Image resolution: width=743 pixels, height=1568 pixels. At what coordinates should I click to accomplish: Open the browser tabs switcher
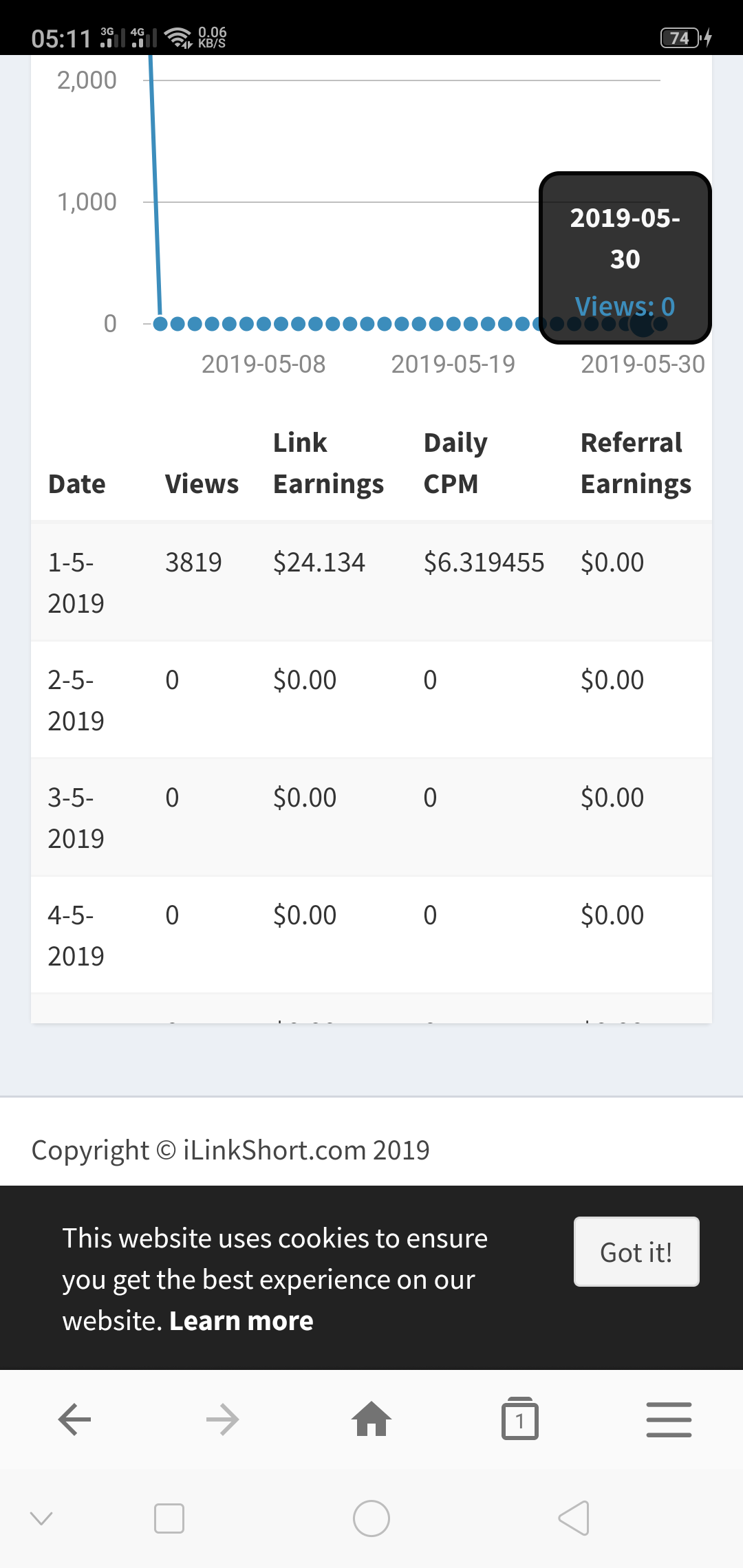click(520, 1419)
